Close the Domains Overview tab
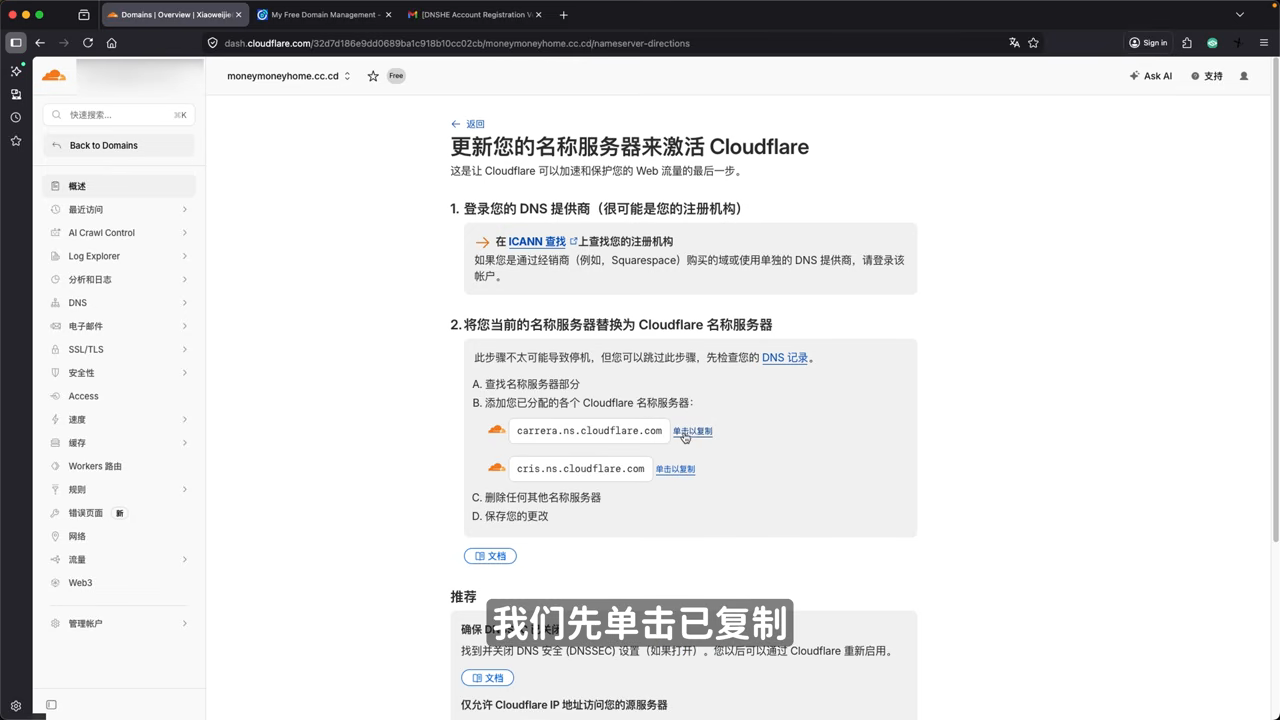 (x=239, y=15)
